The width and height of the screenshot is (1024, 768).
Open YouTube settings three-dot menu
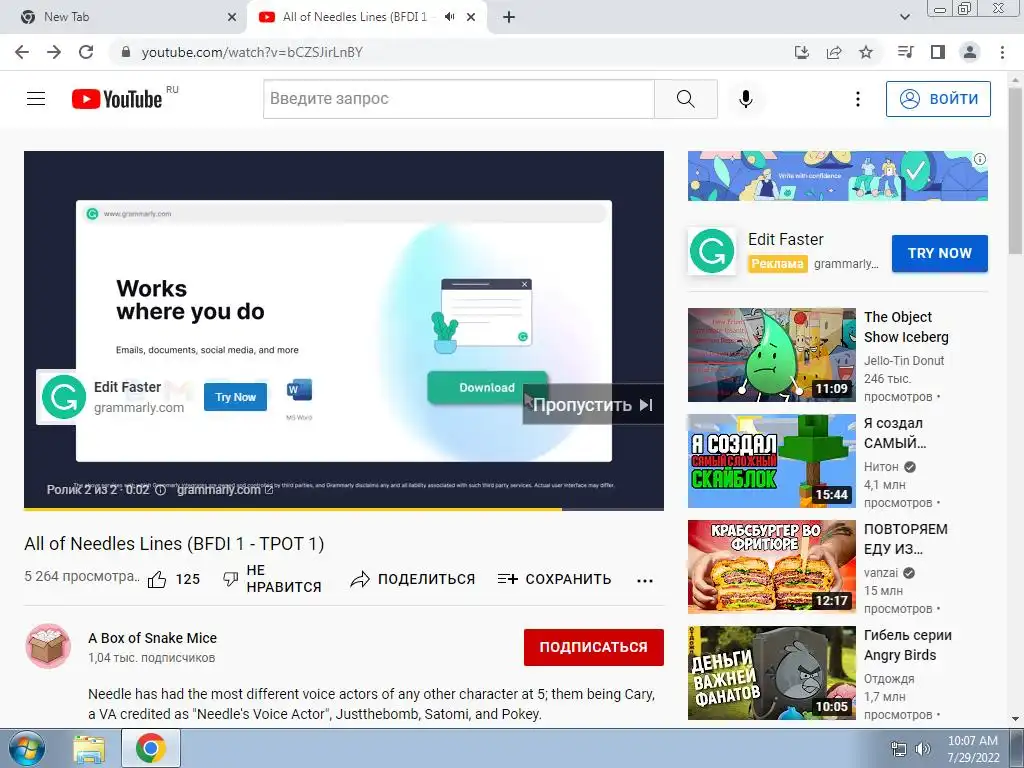[857, 99]
